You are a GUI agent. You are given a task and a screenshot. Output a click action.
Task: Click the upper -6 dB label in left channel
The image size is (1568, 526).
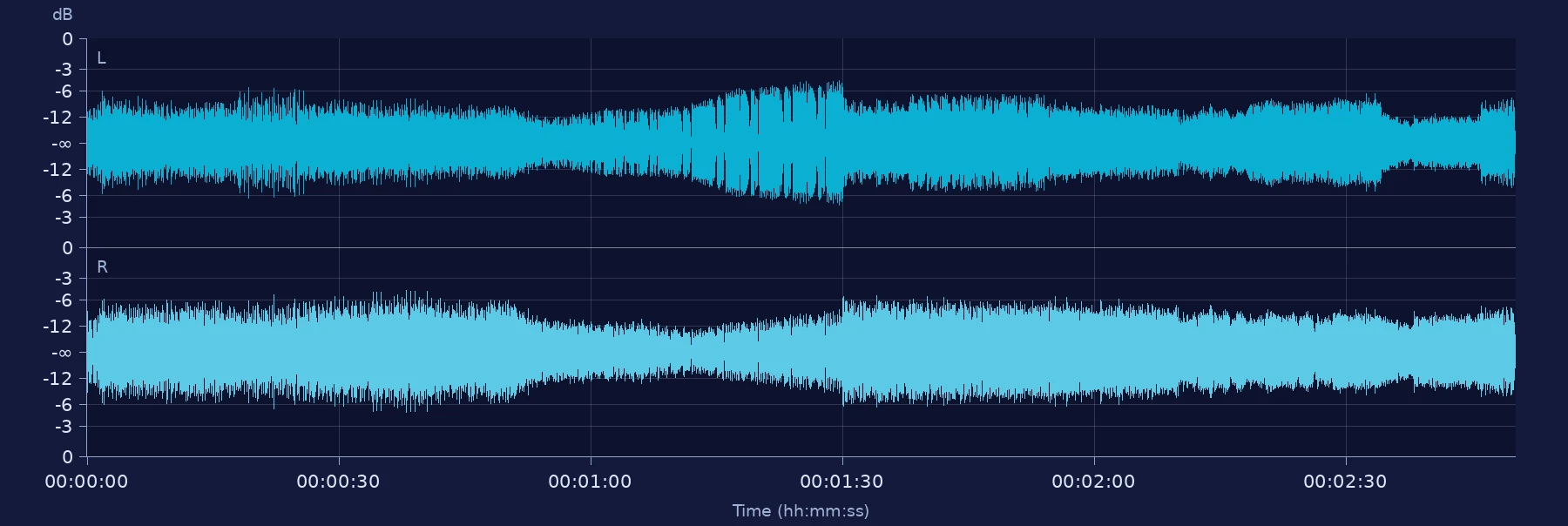coord(64,91)
